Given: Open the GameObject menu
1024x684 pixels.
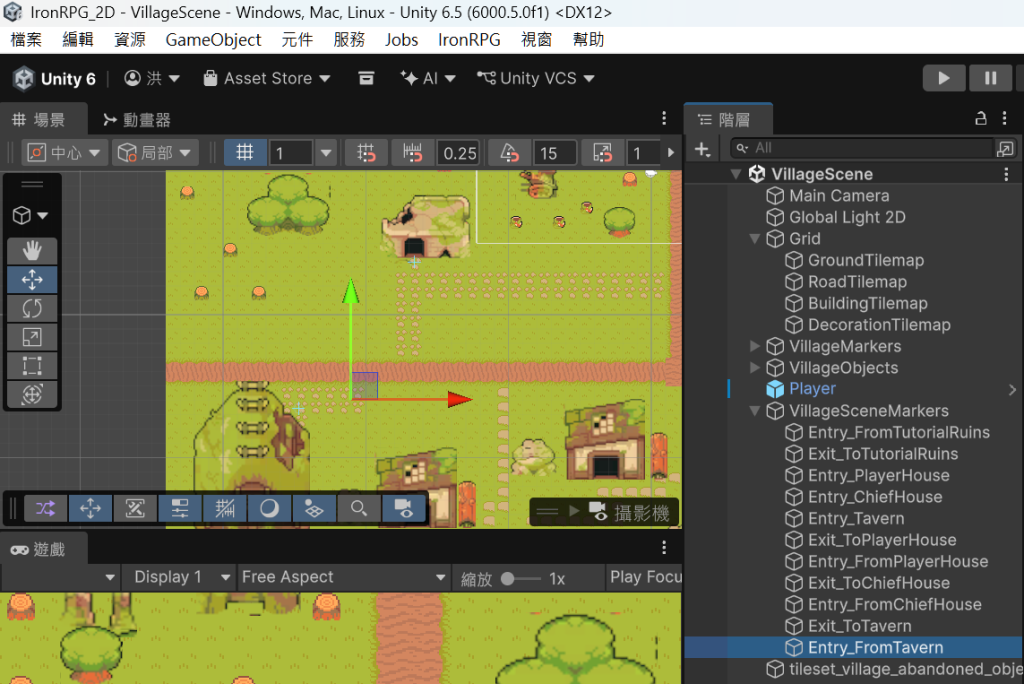Looking at the screenshot, I should point(213,40).
